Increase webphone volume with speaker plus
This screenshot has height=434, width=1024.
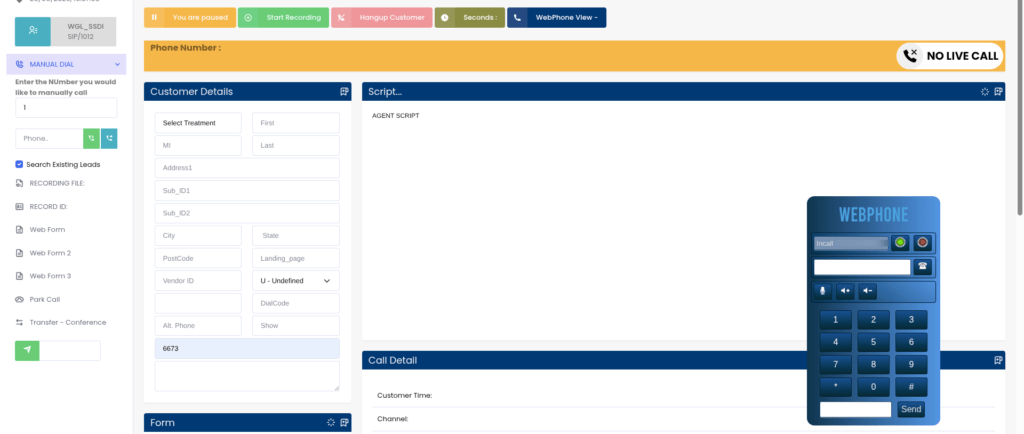coord(845,291)
